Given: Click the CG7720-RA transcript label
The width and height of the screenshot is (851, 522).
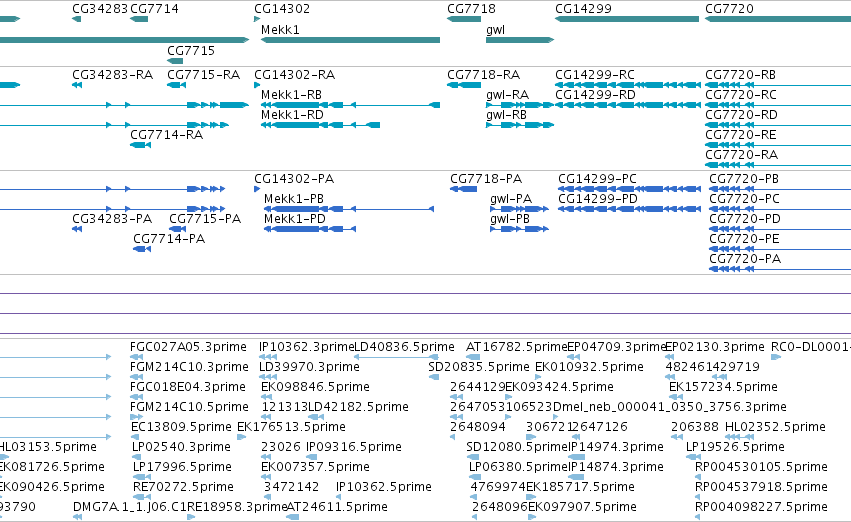Looking at the screenshot, I should [741, 155].
